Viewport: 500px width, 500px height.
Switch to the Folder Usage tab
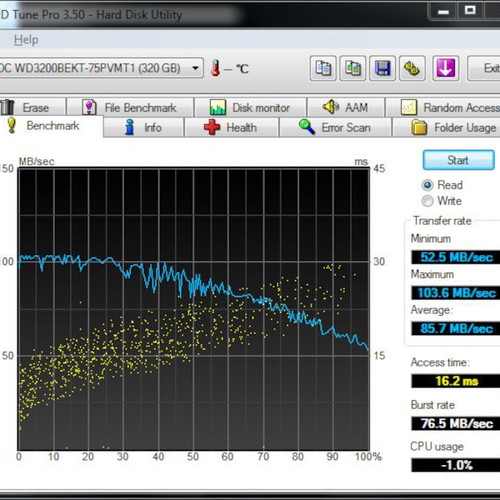447,127
